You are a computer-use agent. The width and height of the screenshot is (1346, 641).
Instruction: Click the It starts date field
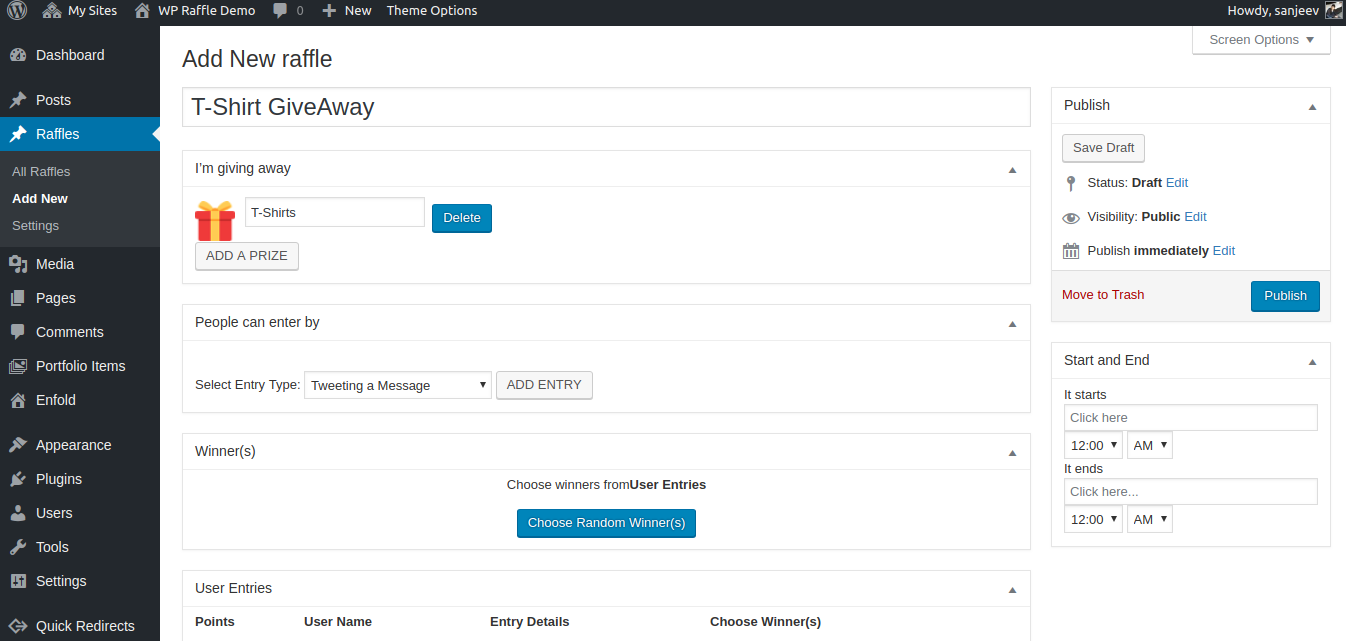pyautogui.click(x=1191, y=417)
